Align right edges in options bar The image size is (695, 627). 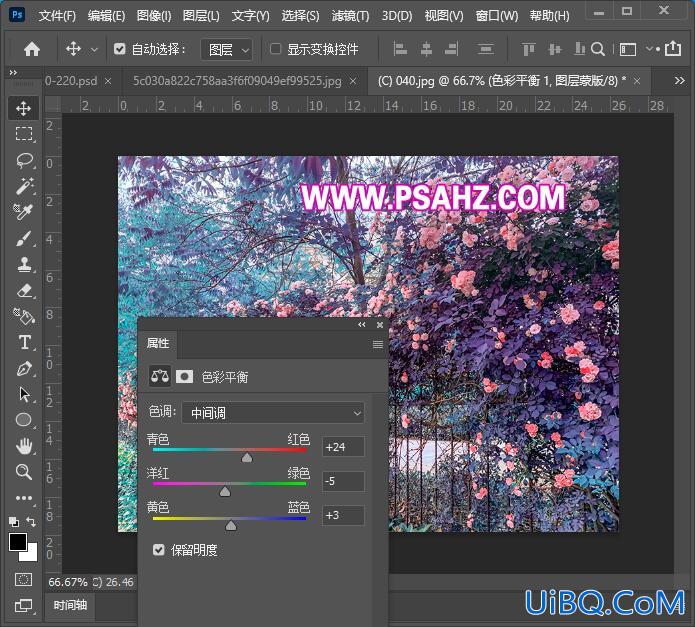tap(452, 49)
